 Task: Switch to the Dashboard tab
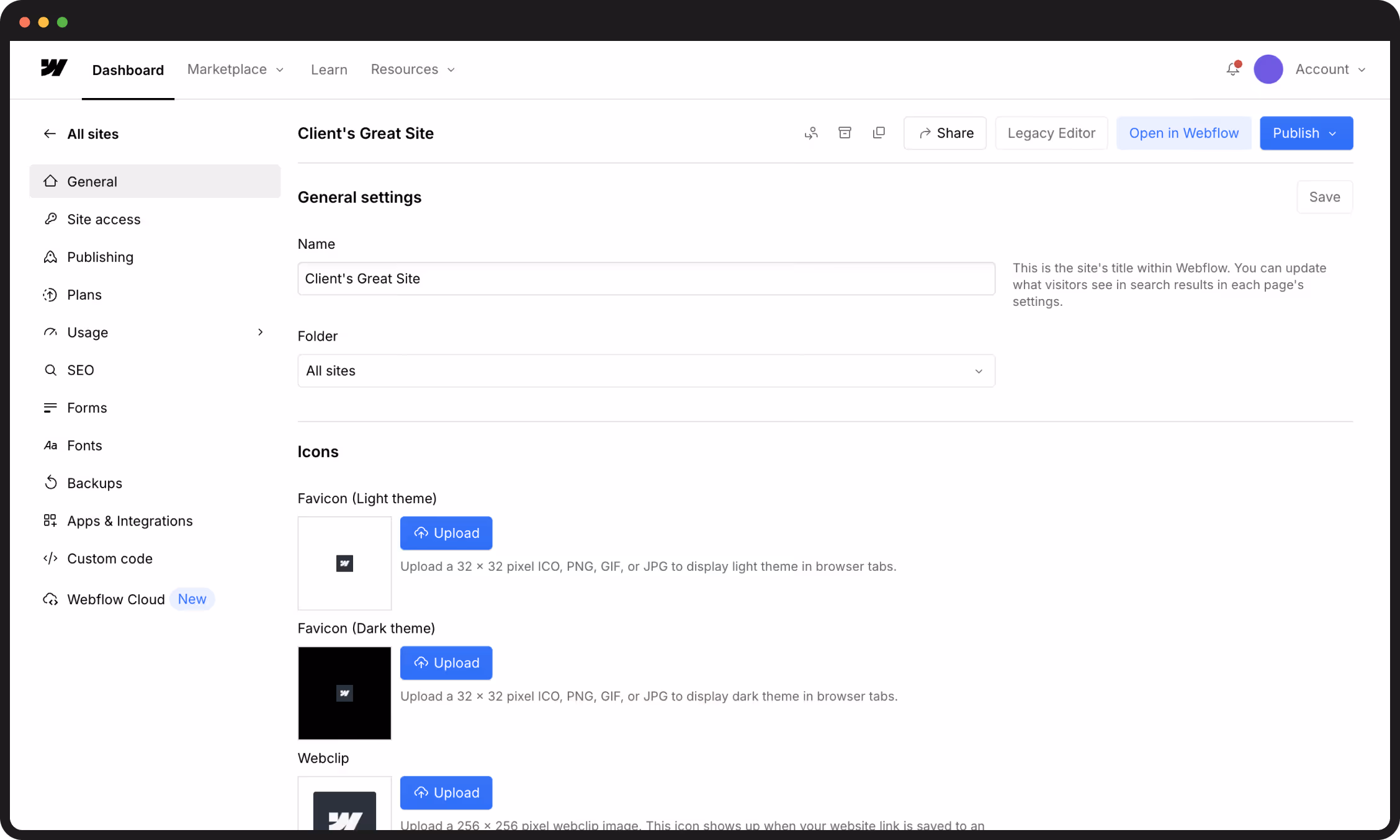(x=128, y=69)
